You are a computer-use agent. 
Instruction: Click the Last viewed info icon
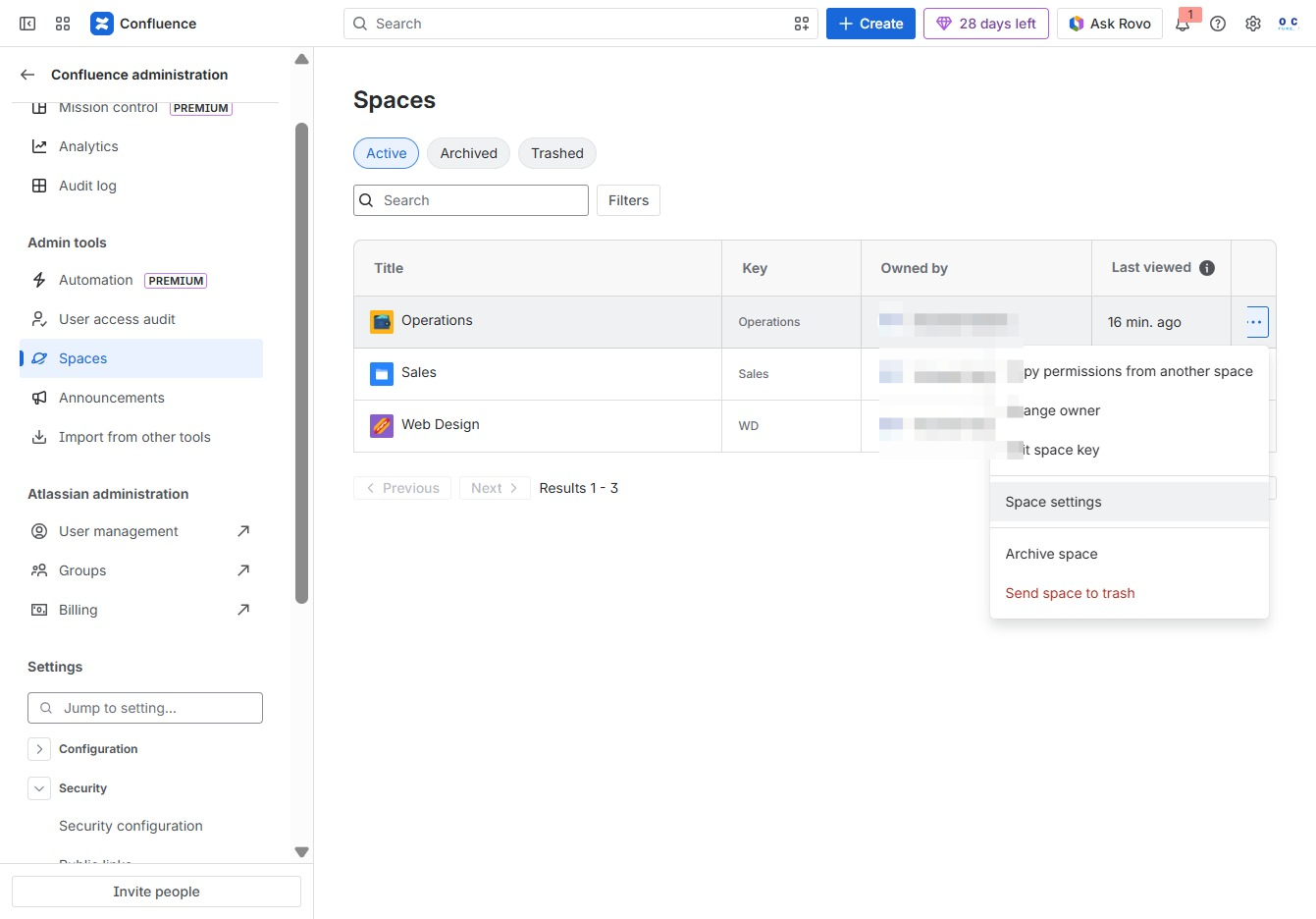pos(1207,268)
